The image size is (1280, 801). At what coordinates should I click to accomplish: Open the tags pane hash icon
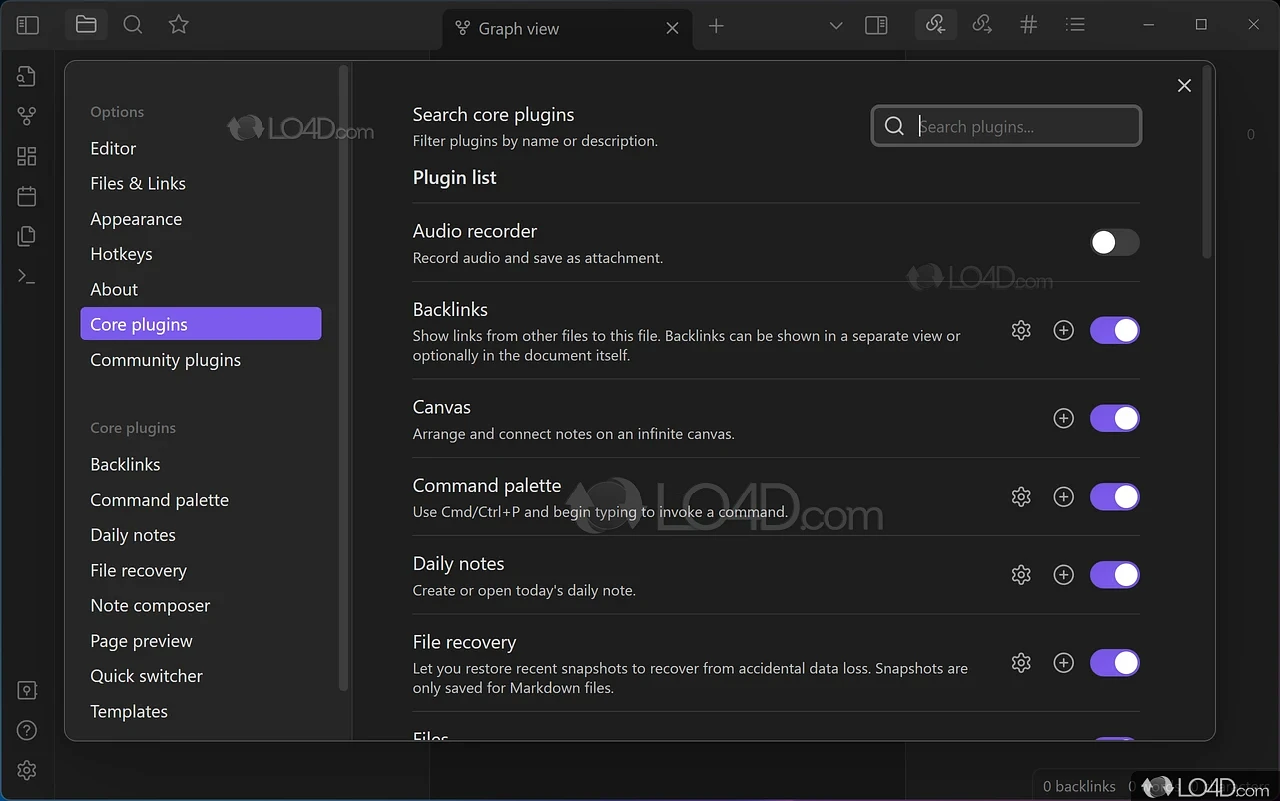[x=1028, y=25]
